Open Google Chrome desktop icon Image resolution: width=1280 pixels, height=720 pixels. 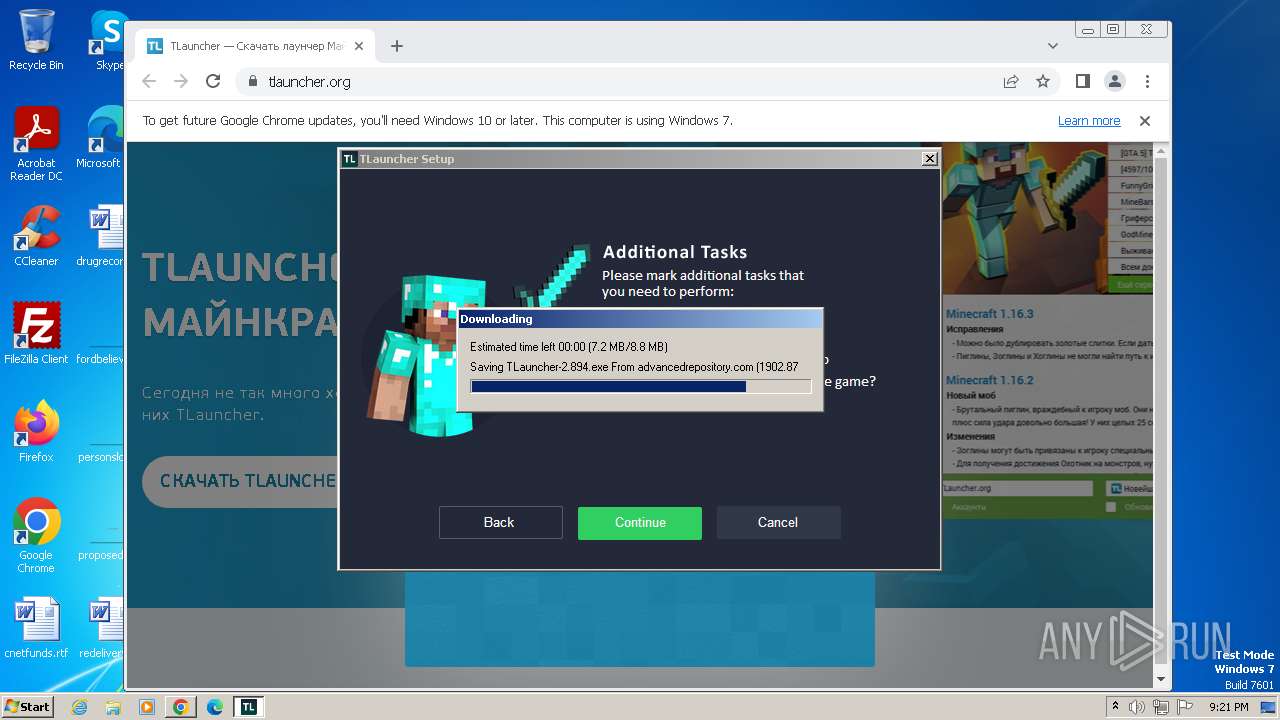click(x=36, y=536)
